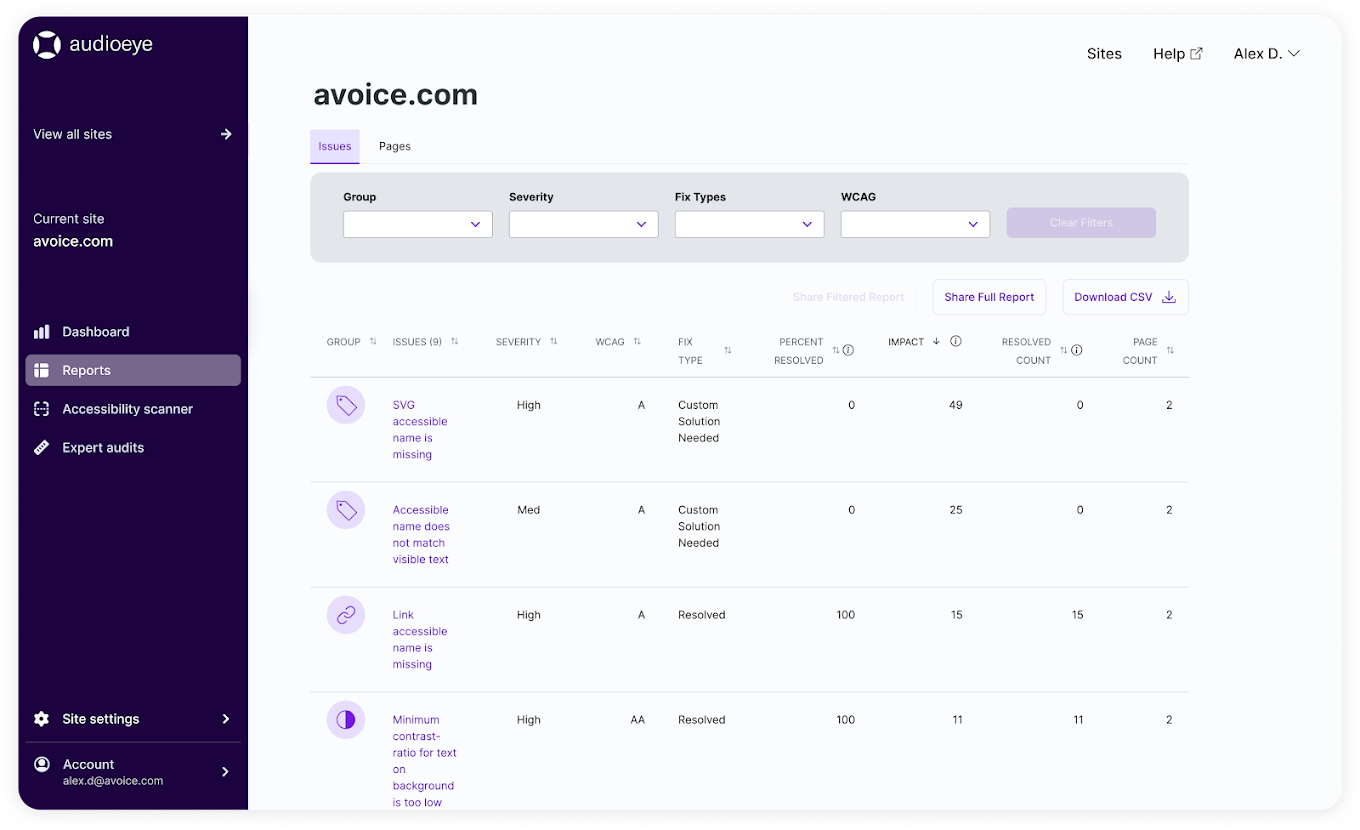Click the Dashboard bar chart icon

[x=41, y=332]
